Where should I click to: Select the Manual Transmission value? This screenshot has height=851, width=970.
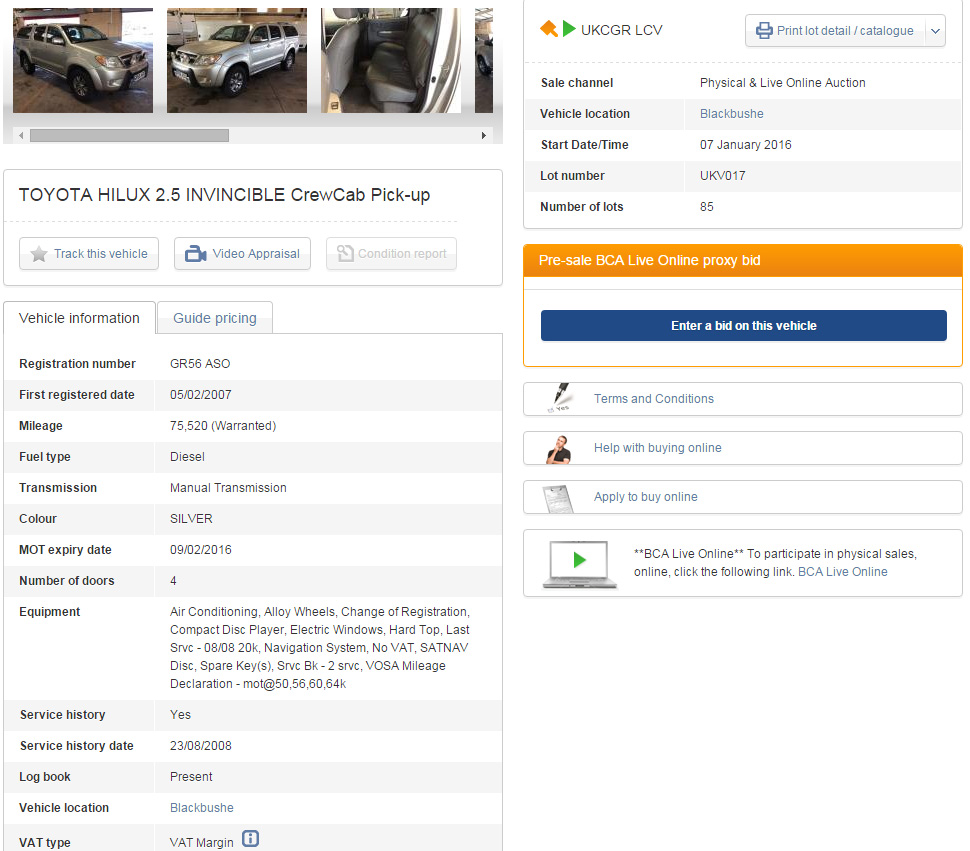click(228, 488)
